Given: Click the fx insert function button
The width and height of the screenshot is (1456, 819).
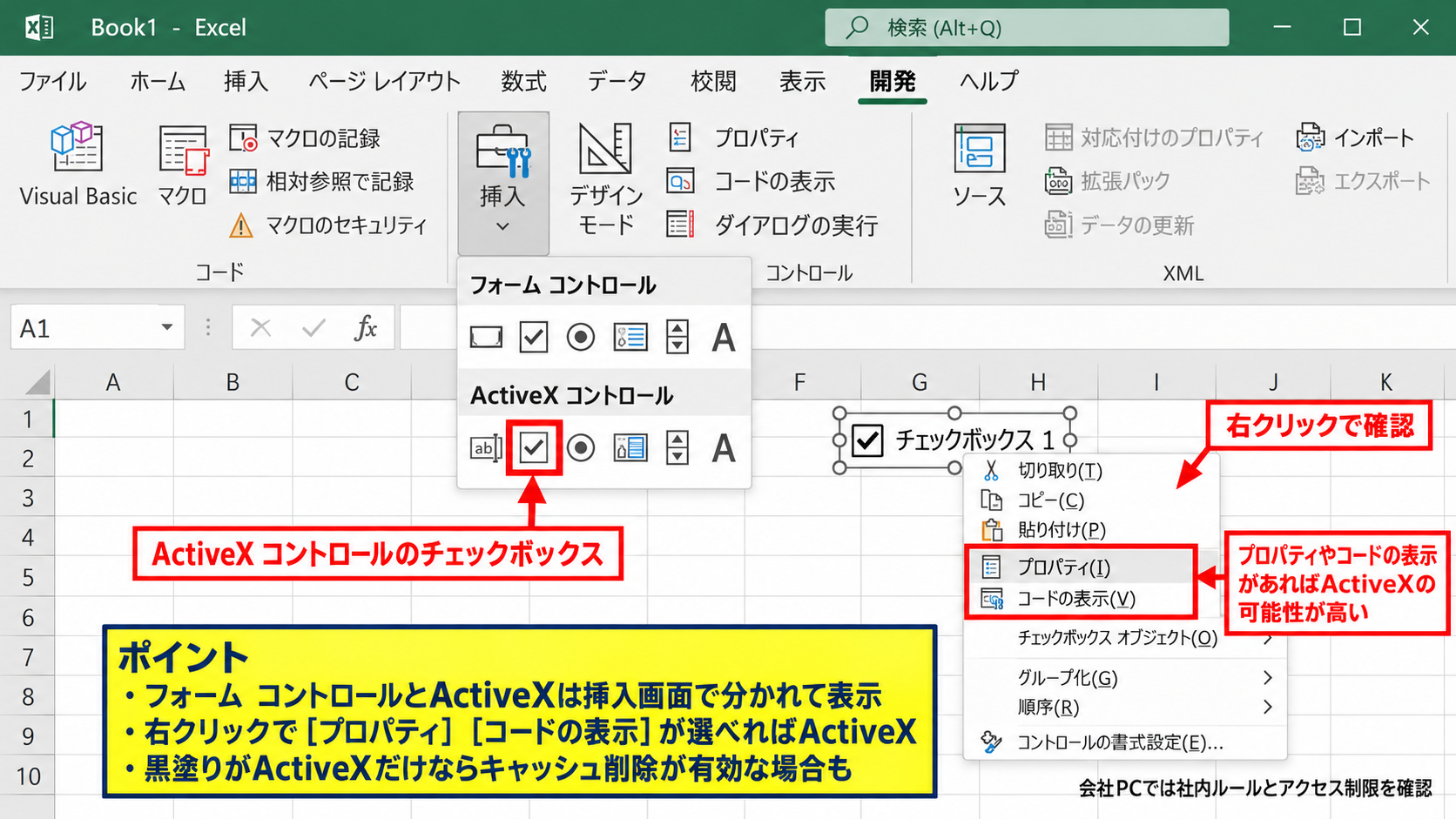Looking at the screenshot, I should (366, 328).
